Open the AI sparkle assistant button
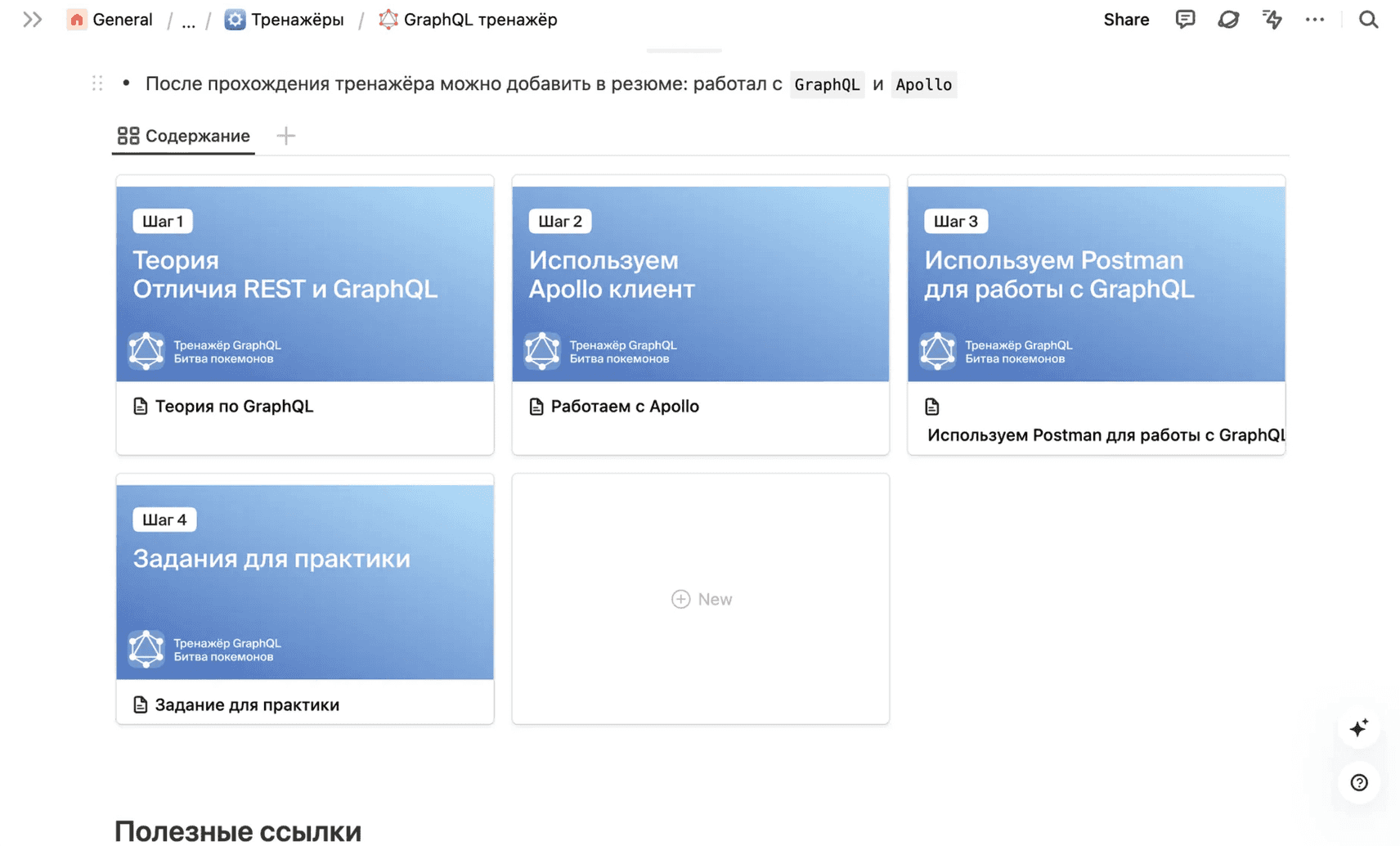 pos(1358,728)
